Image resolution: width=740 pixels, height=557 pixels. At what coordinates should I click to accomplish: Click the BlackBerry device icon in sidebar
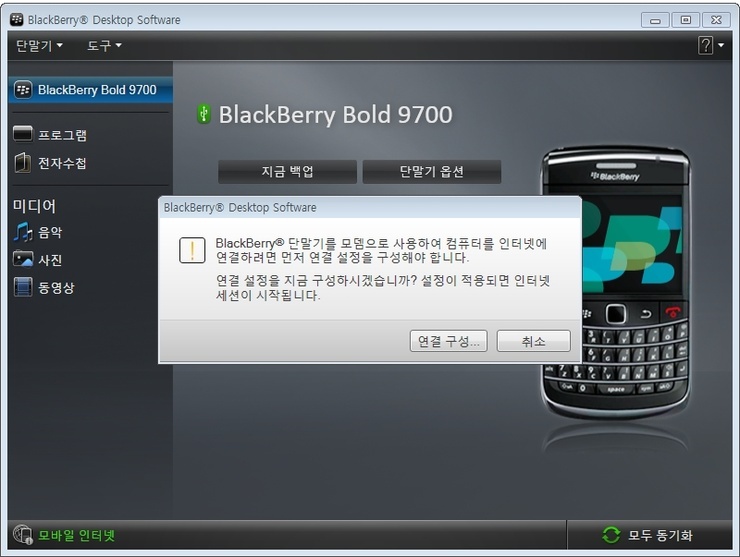pos(23,90)
